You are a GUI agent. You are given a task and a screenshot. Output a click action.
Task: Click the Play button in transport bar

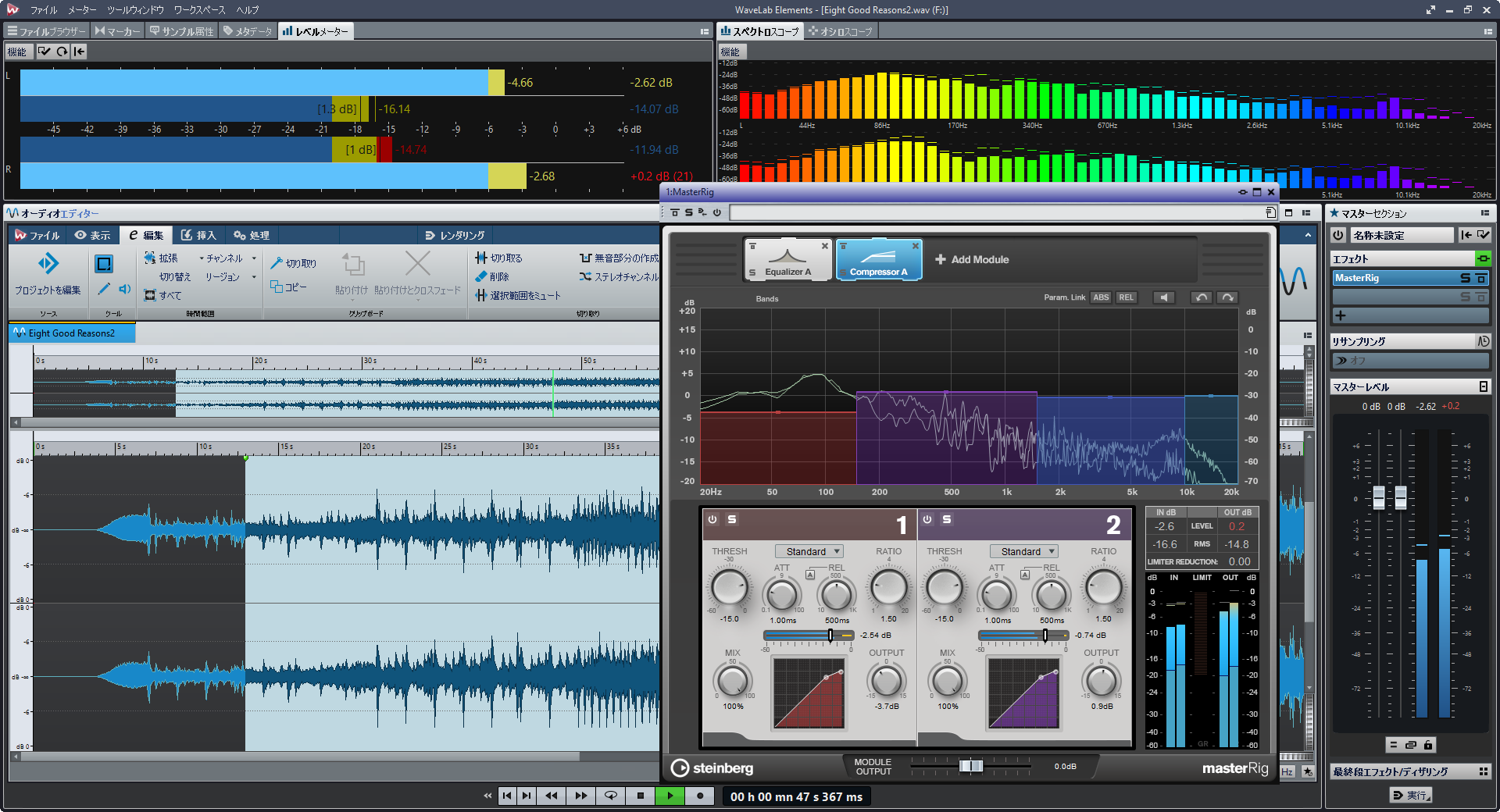(670, 796)
